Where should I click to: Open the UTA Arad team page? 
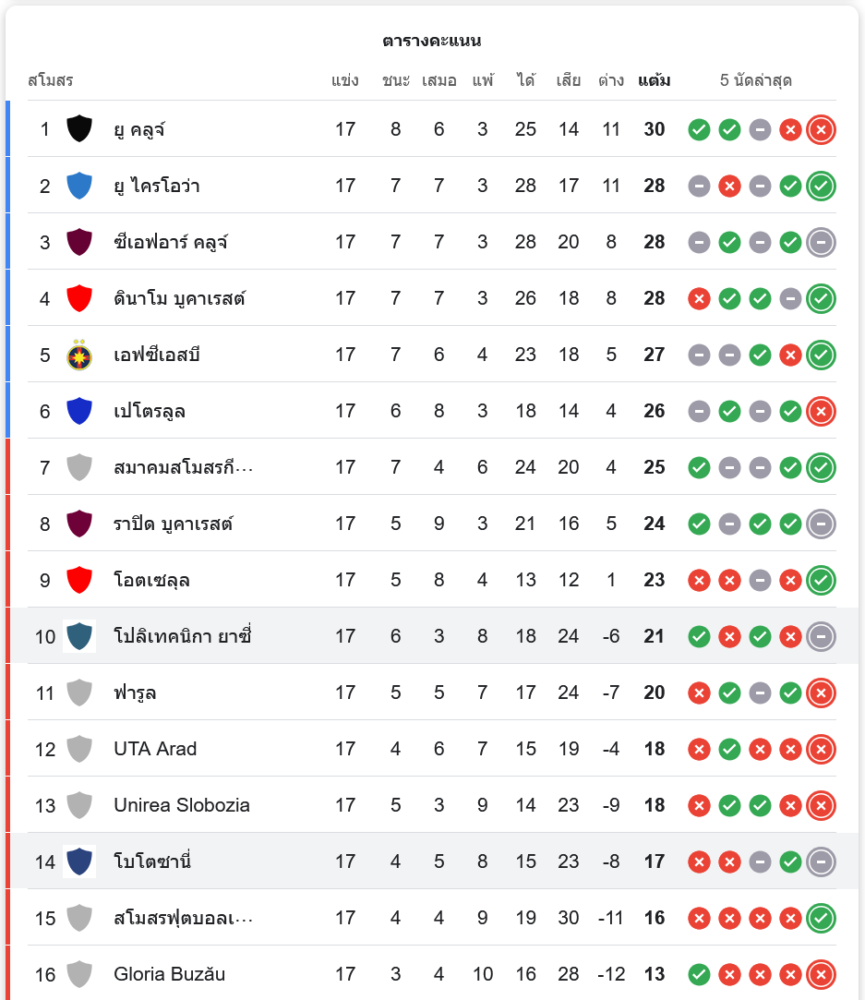(x=155, y=749)
